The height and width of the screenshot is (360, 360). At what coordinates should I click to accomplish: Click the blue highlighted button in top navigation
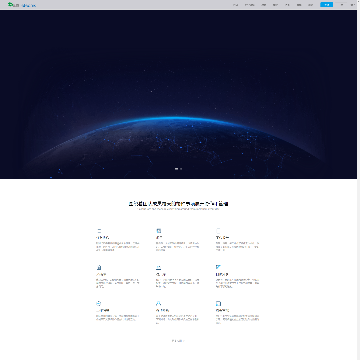click(326, 5)
